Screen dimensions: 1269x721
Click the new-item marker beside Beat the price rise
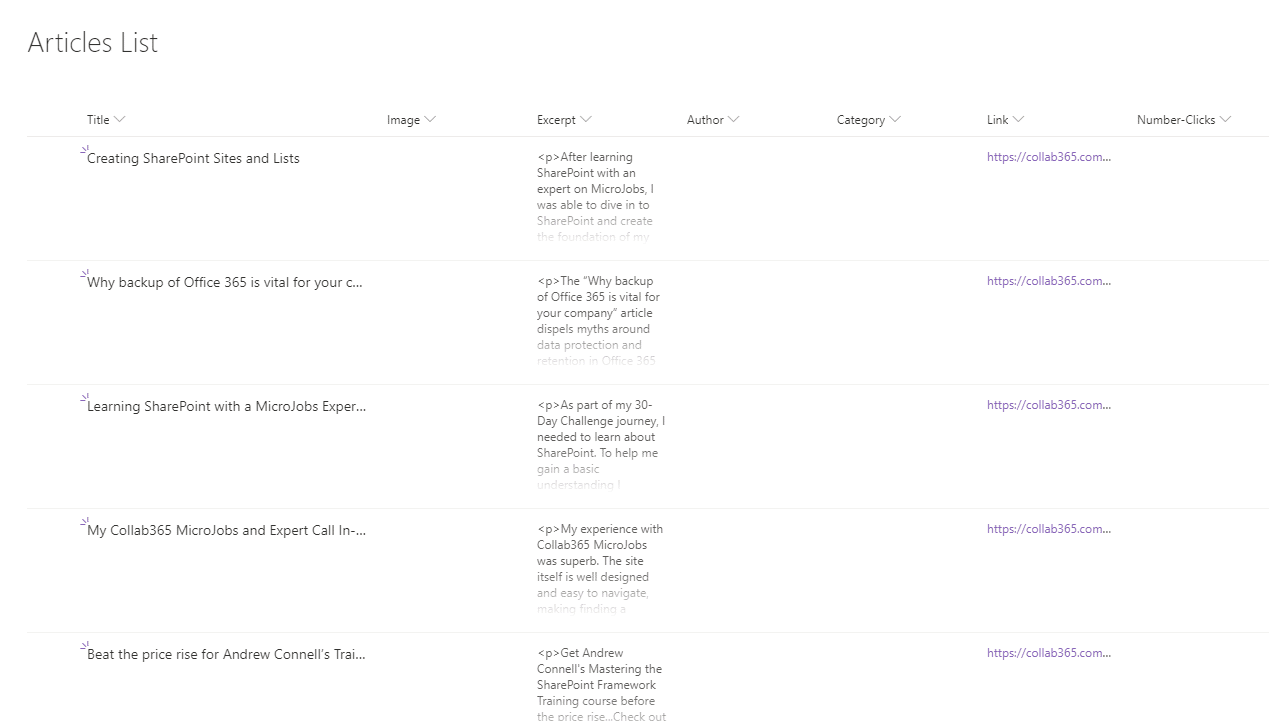tap(84, 646)
